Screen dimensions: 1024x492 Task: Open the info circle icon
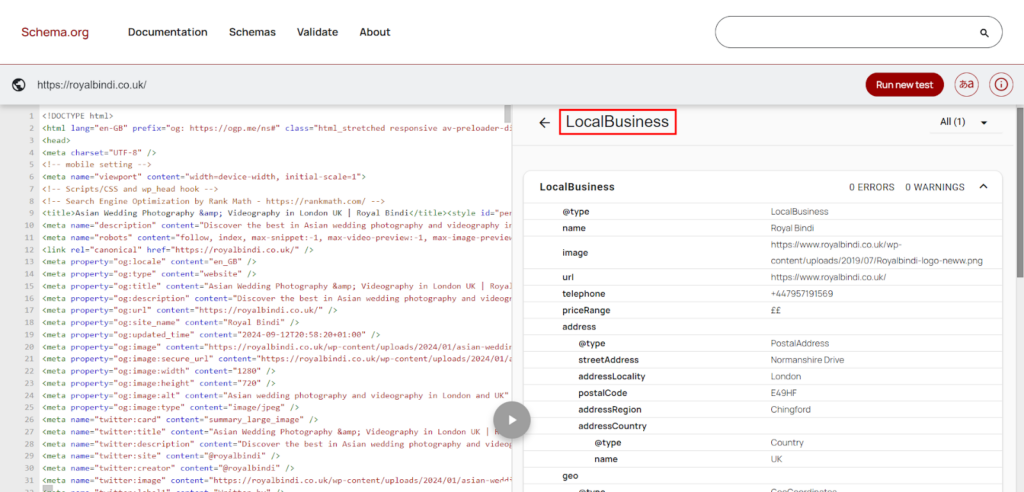point(1001,84)
